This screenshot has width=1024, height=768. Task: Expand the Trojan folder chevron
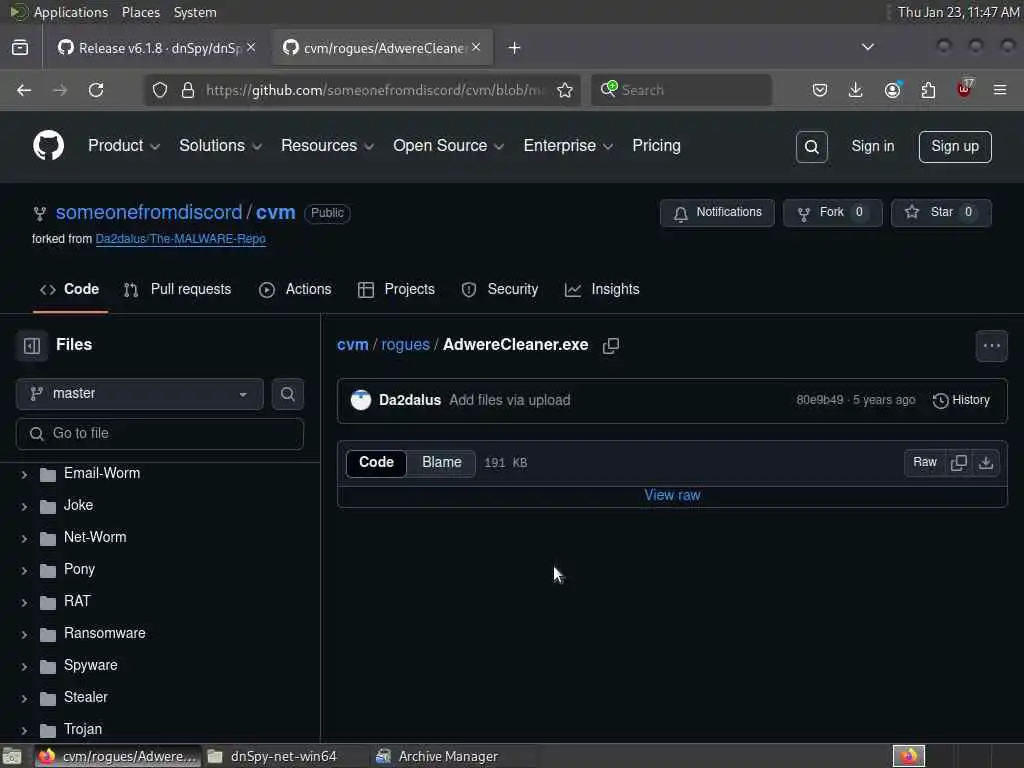coord(24,730)
